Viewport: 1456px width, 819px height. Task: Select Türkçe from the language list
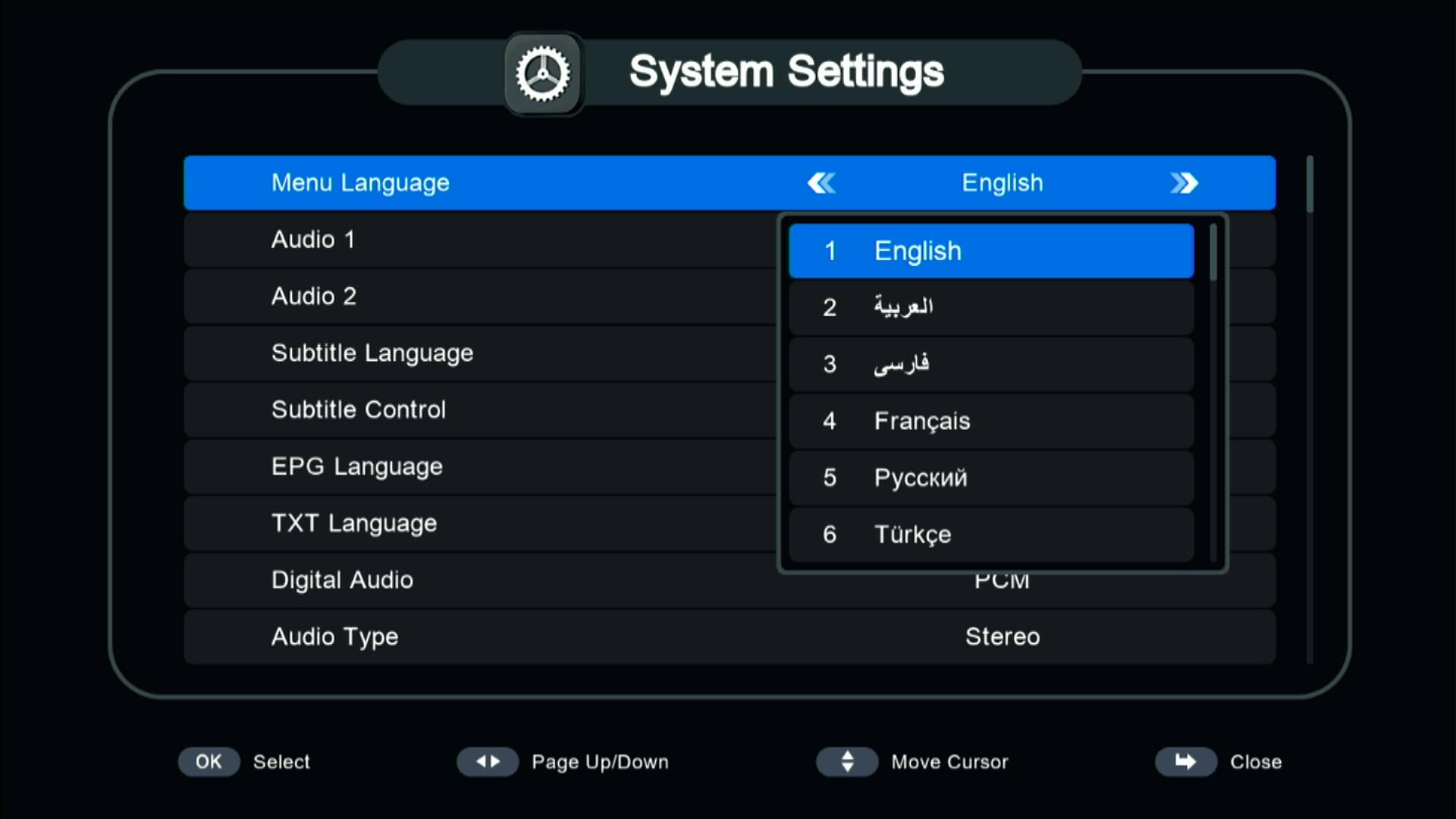(x=991, y=534)
